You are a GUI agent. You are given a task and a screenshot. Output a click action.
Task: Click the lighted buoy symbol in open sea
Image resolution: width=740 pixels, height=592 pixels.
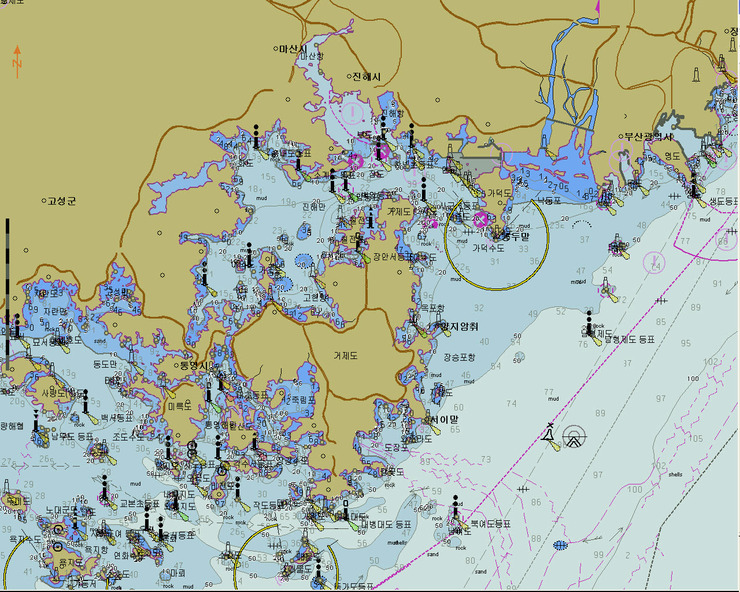548,435
